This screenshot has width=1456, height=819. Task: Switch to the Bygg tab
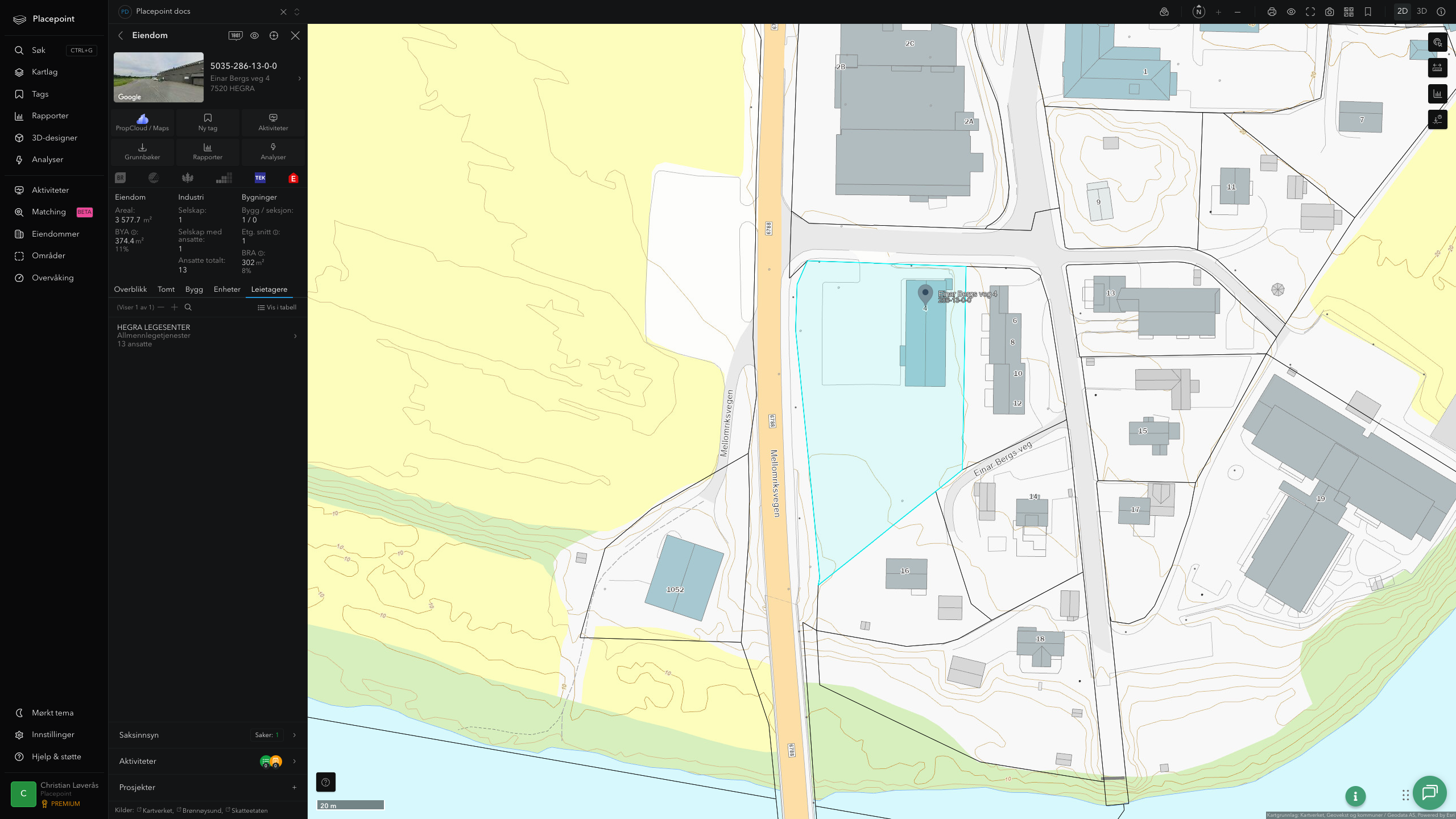[194, 289]
